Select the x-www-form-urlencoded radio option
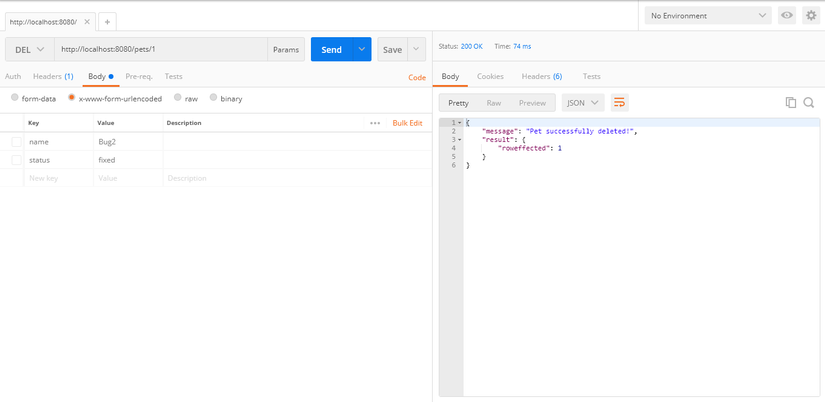This screenshot has width=825, height=402. click(x=72, y=98)
